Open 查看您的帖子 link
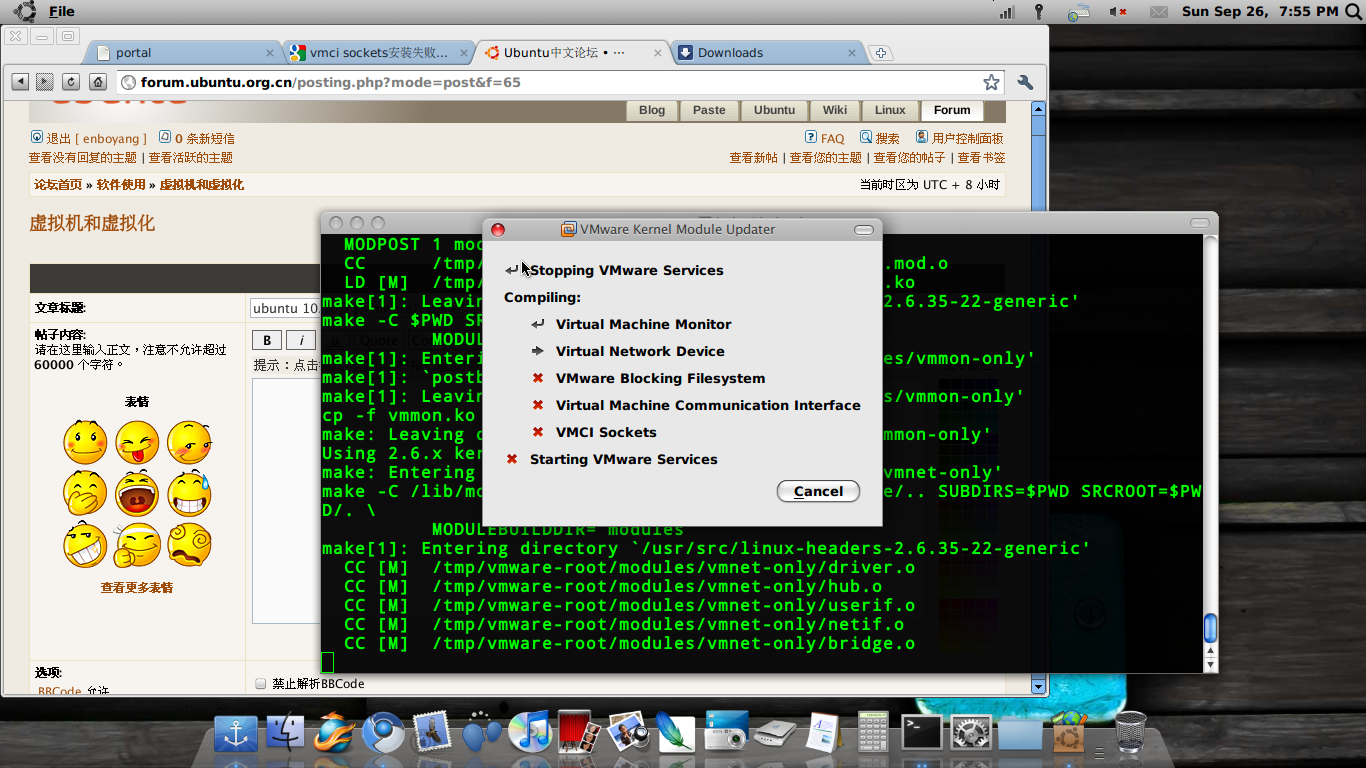1366x768 pixels. [x=909, y=158]
